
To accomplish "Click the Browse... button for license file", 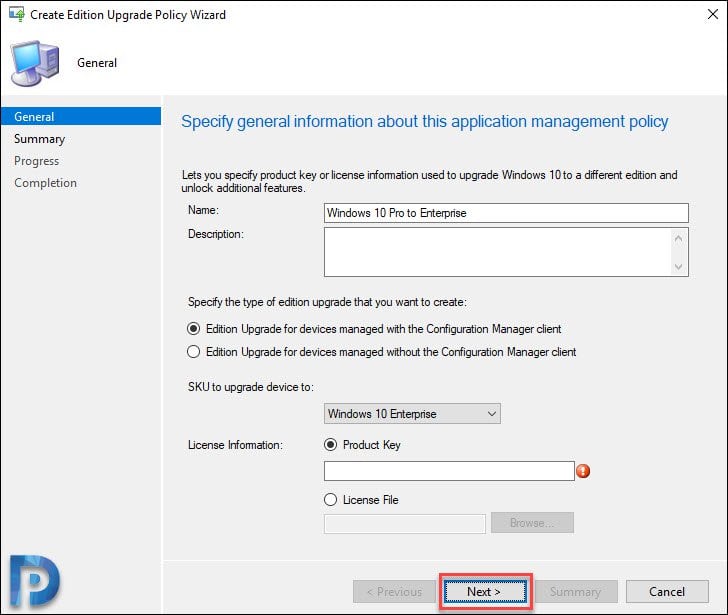I will [532, 523].
